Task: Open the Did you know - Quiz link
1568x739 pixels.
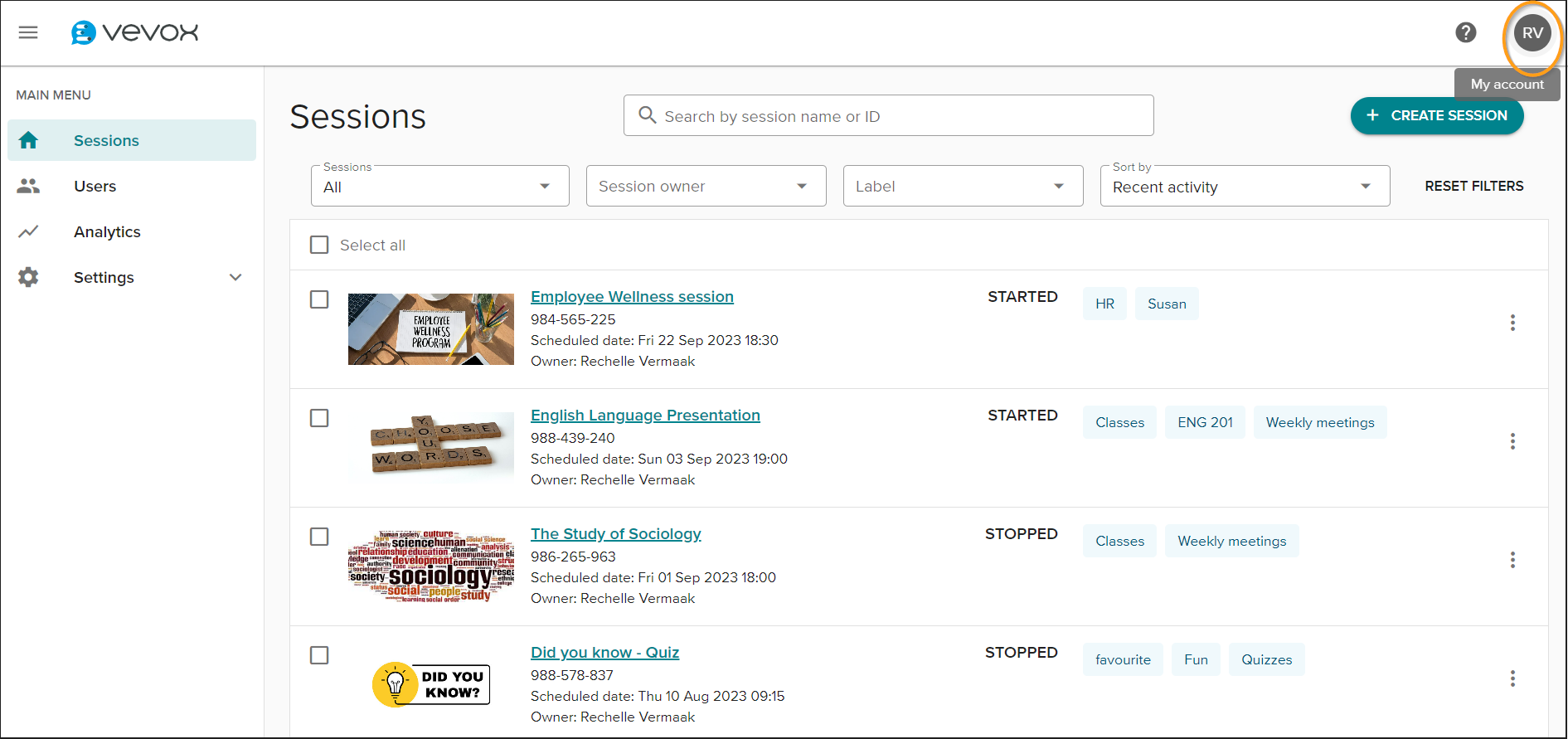Action: point(604,653)
